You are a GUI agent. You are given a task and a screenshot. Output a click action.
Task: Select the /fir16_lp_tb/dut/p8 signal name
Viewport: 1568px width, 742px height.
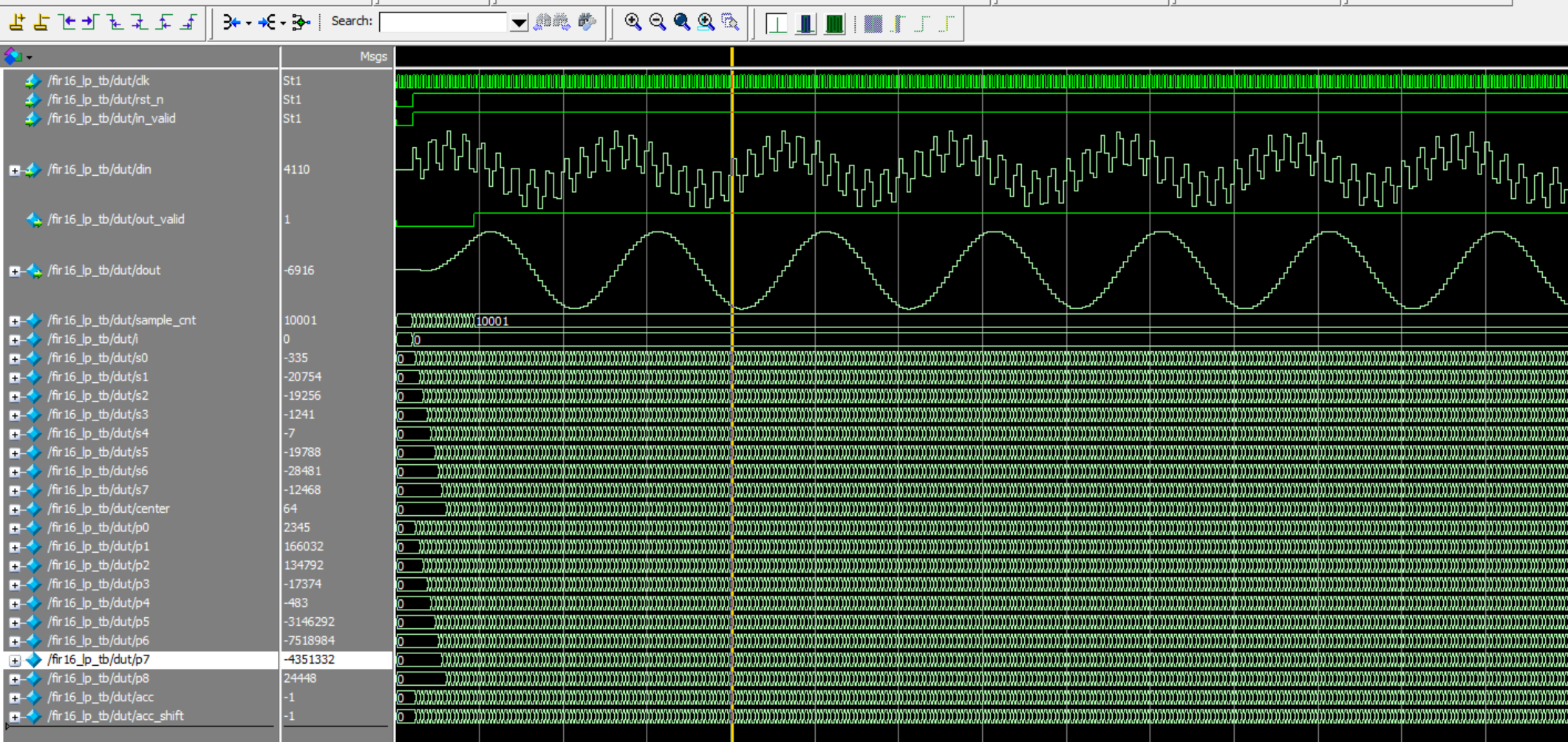(x=98, y=678)
